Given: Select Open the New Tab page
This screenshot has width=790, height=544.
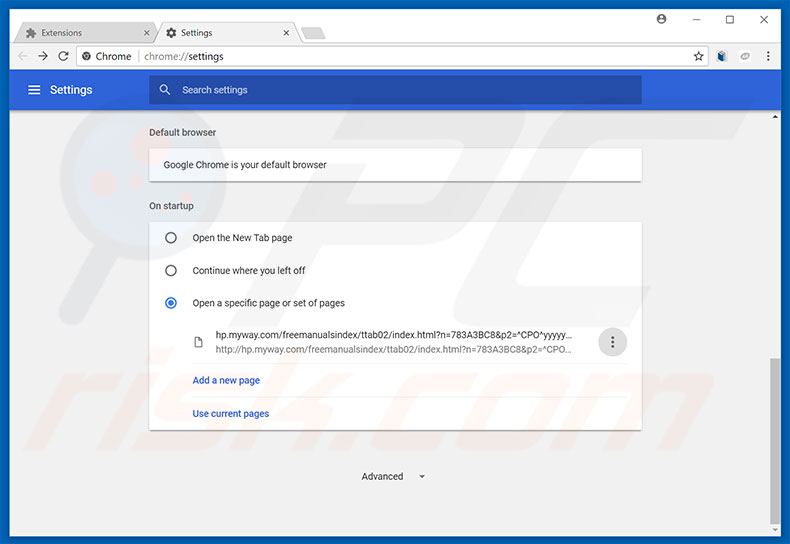Looking at the screenshot, I should click(x=171, y=238).
